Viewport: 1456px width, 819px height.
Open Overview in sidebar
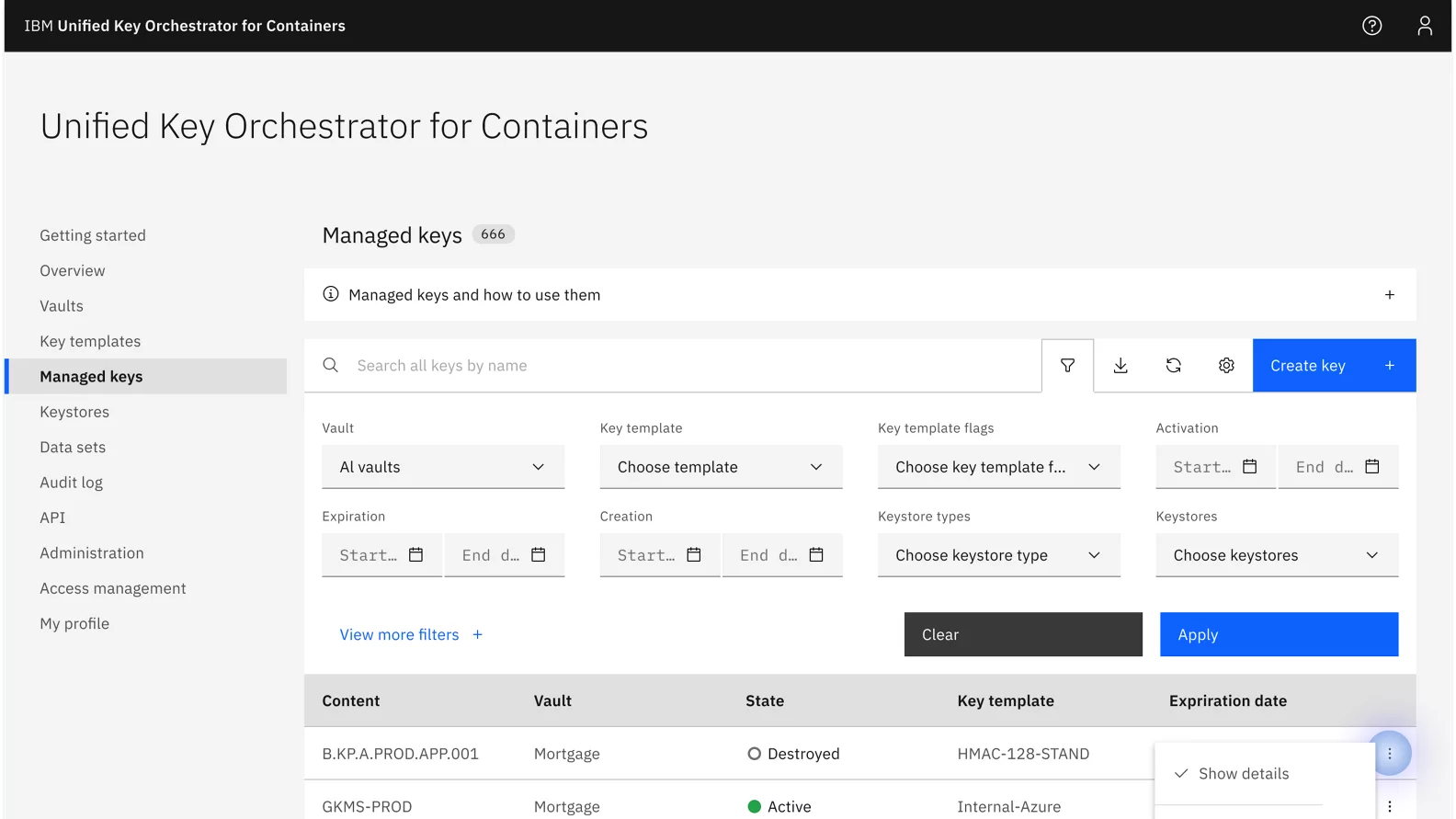coord(73,270)
